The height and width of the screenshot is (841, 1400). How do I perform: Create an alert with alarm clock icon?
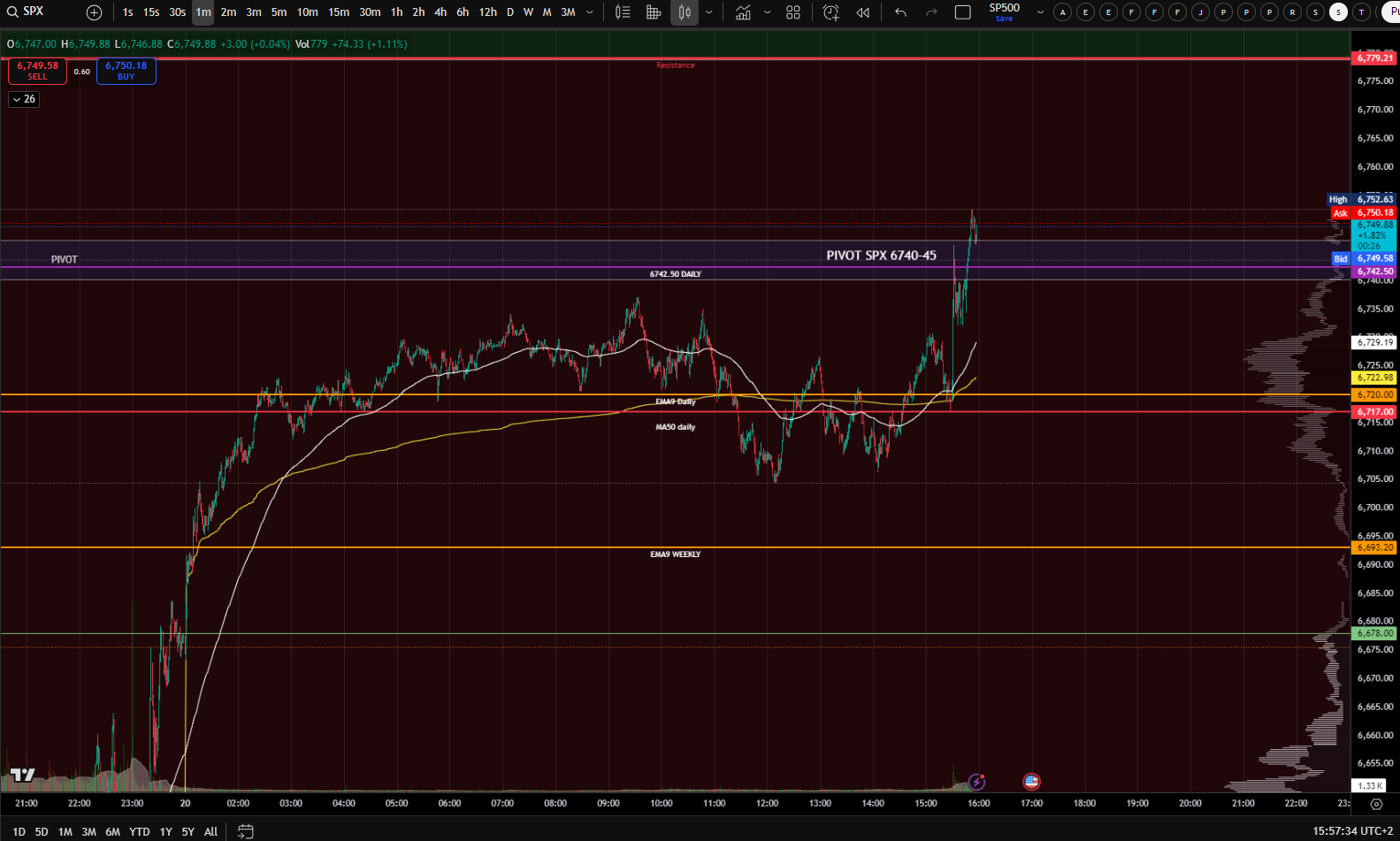click(x=830, y=12)
